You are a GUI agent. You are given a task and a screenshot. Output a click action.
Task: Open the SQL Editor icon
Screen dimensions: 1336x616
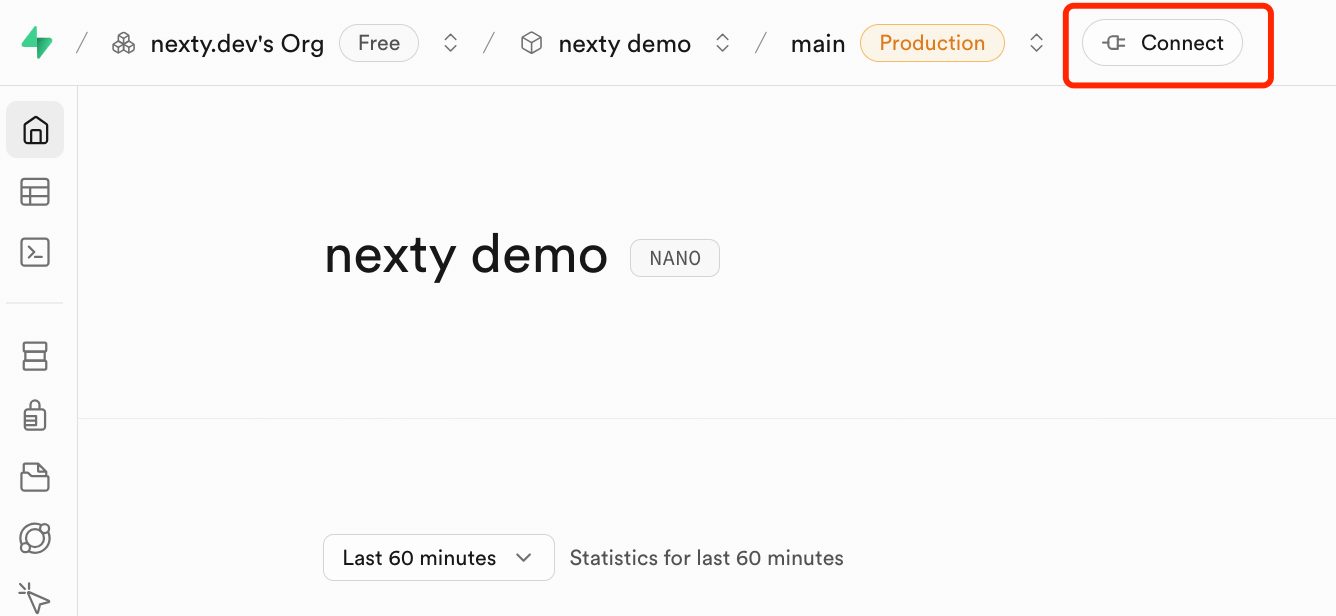coord(35,253)
